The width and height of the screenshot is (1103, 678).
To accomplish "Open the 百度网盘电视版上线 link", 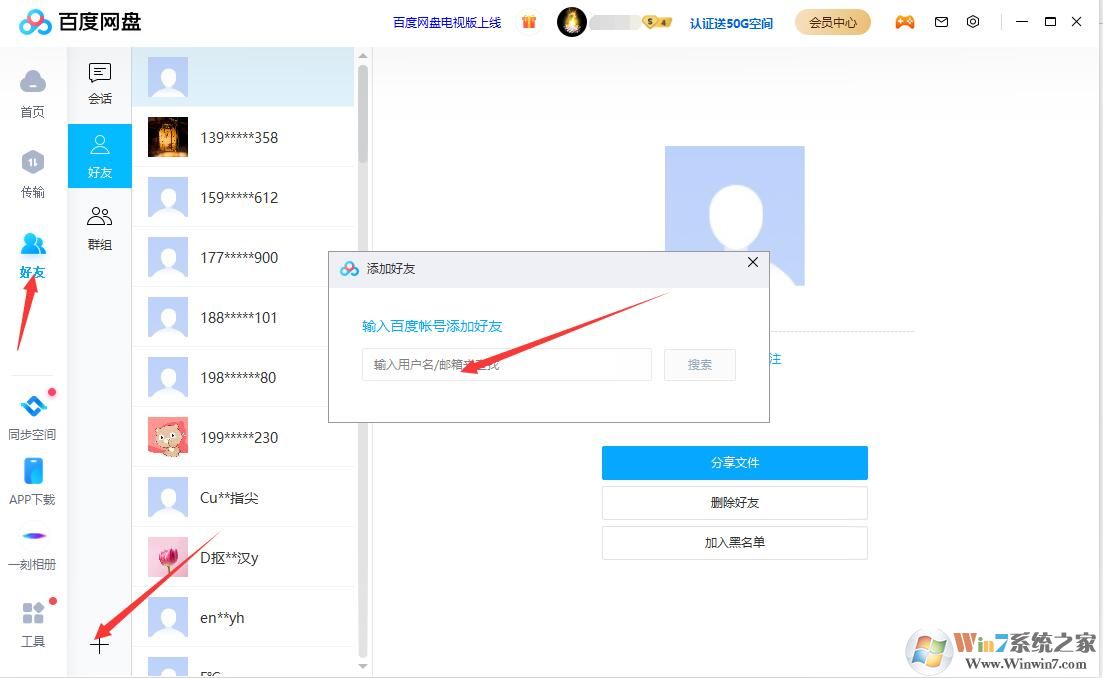I will coord(446,22).
